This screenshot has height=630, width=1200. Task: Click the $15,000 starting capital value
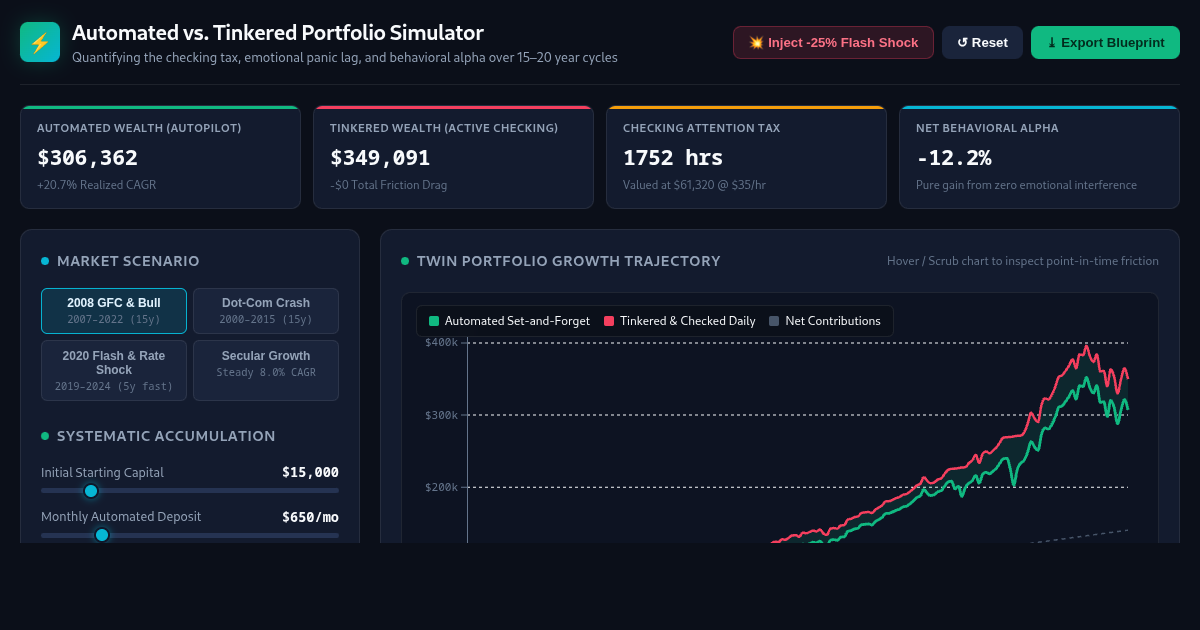click(x=310, y=472)
